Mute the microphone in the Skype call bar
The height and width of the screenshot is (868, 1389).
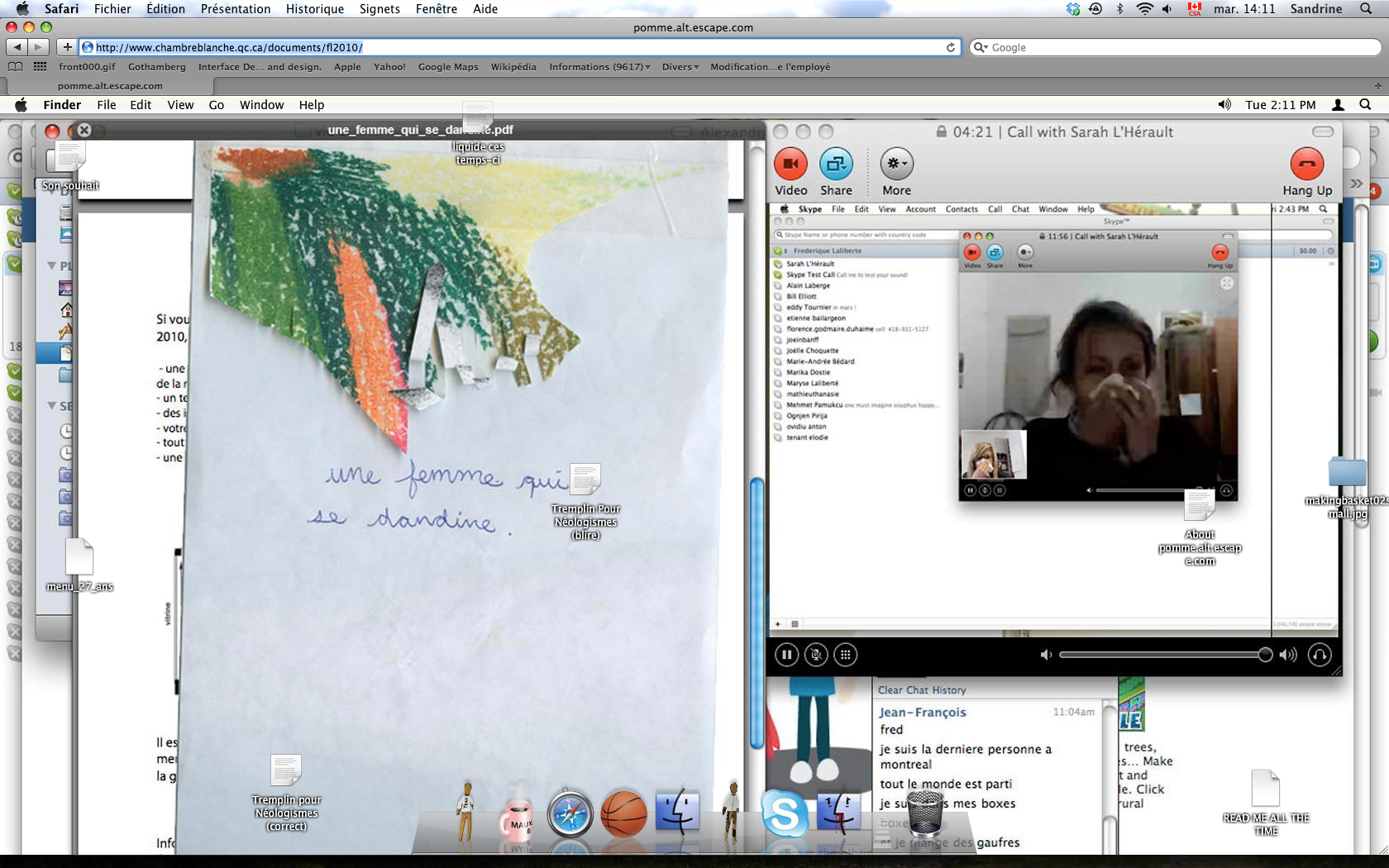[x=816, y=655]
